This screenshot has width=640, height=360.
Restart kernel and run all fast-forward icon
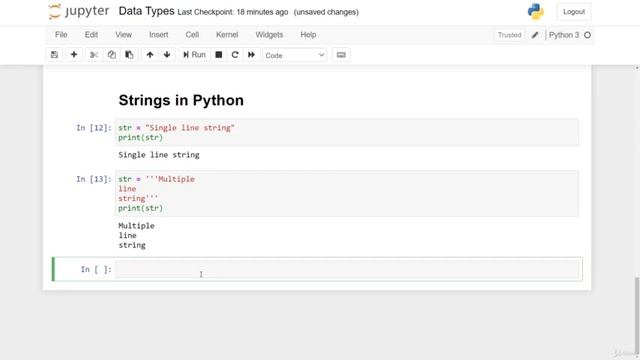251,55
